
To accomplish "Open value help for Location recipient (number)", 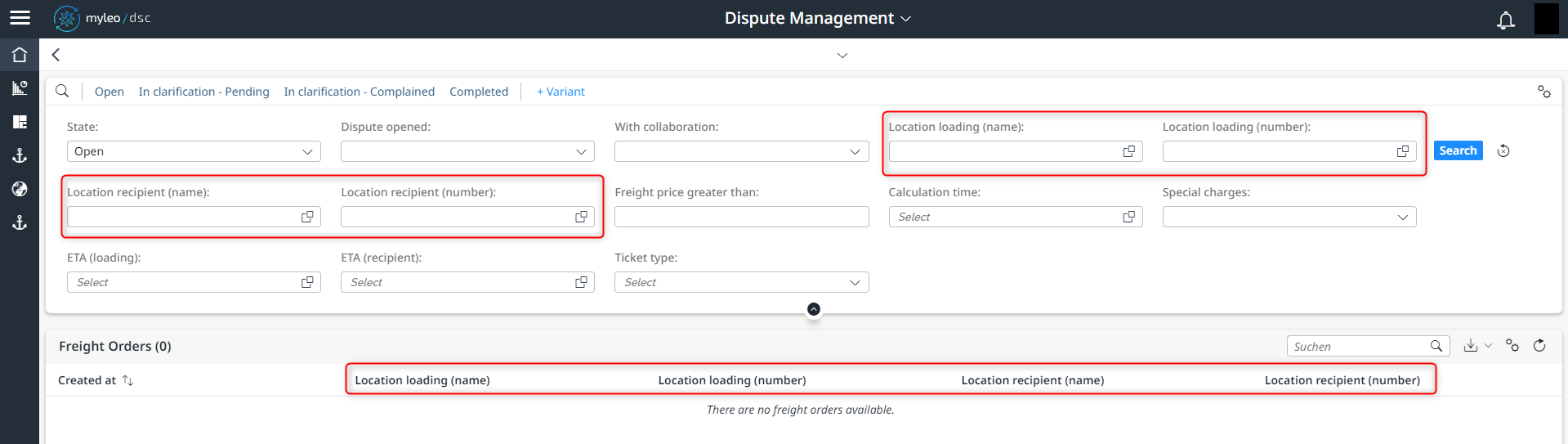I will [581, 217].
